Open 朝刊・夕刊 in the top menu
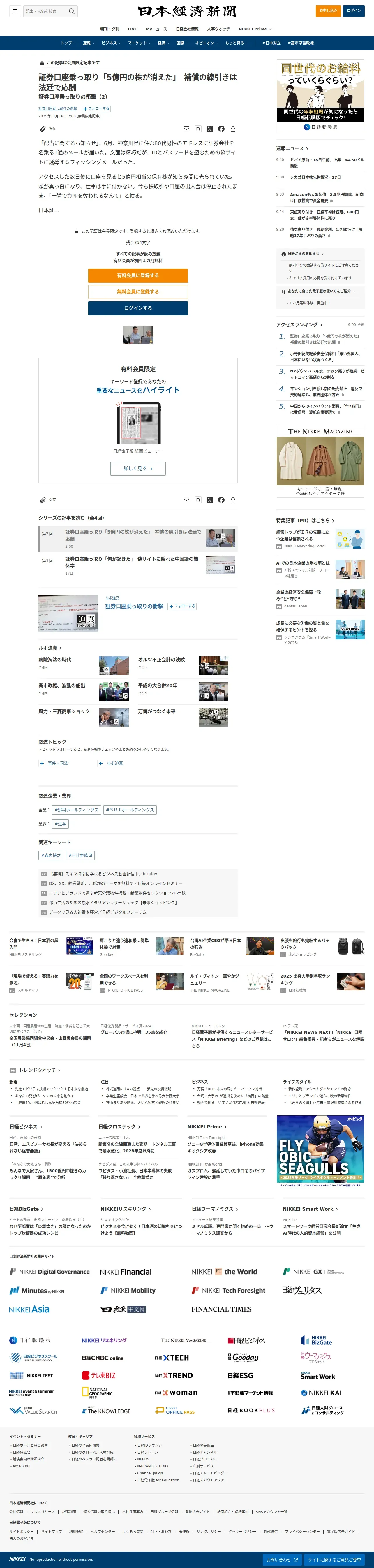374x1568 pixels. 110,29
